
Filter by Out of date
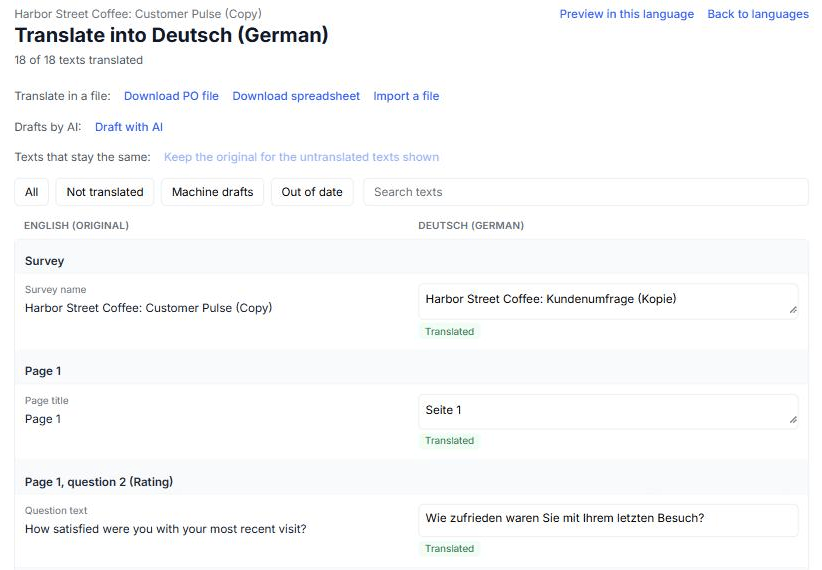[x=312, y=192]
